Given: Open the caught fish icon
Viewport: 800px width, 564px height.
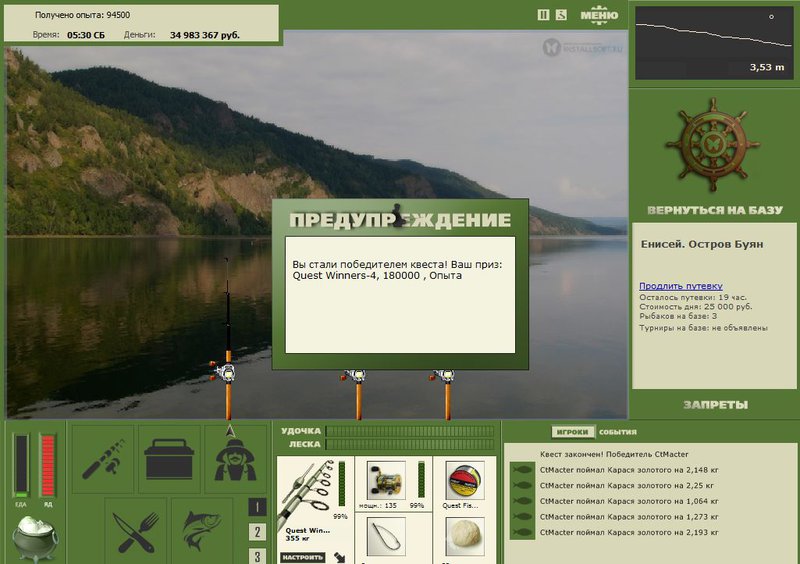Looking at the screenshot, I should coord(202,532).
